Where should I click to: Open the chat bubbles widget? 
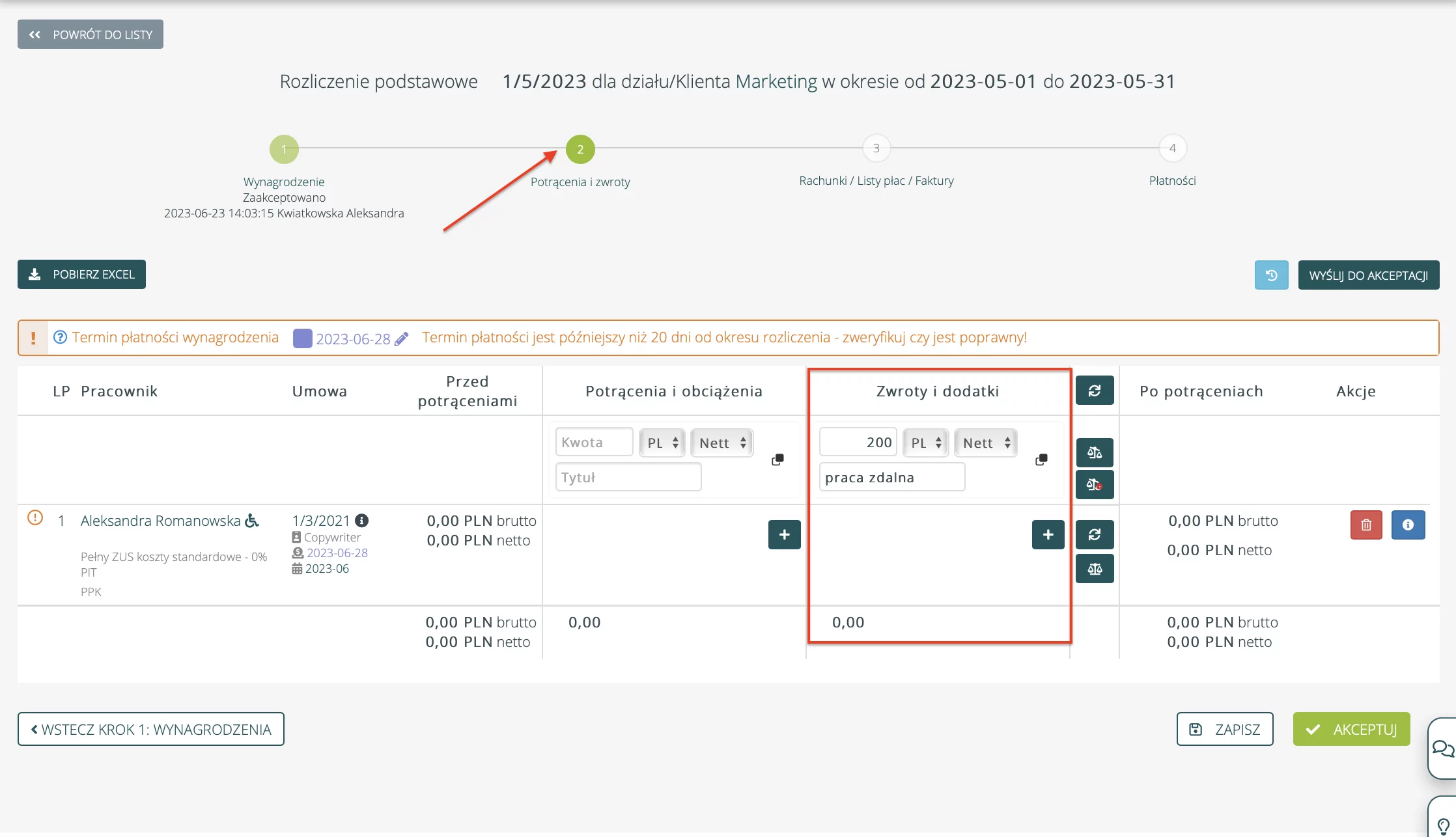[1442, 748]
